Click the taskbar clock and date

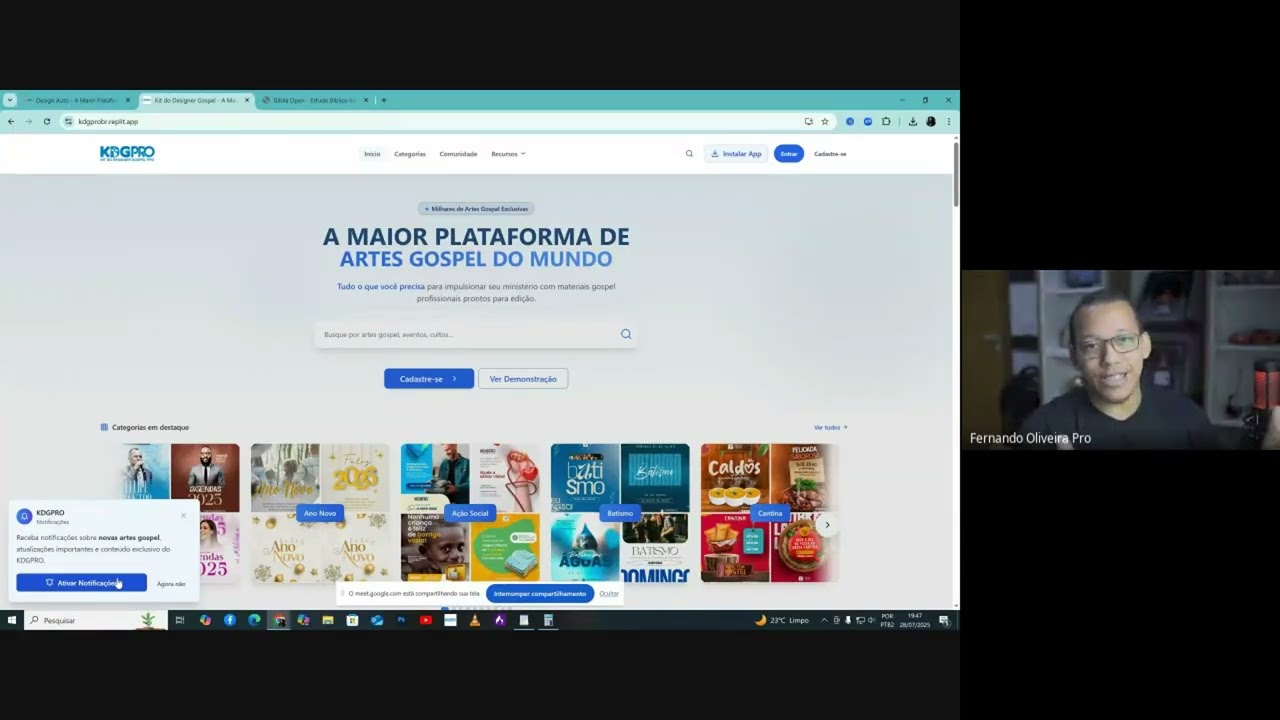[915, 621]
